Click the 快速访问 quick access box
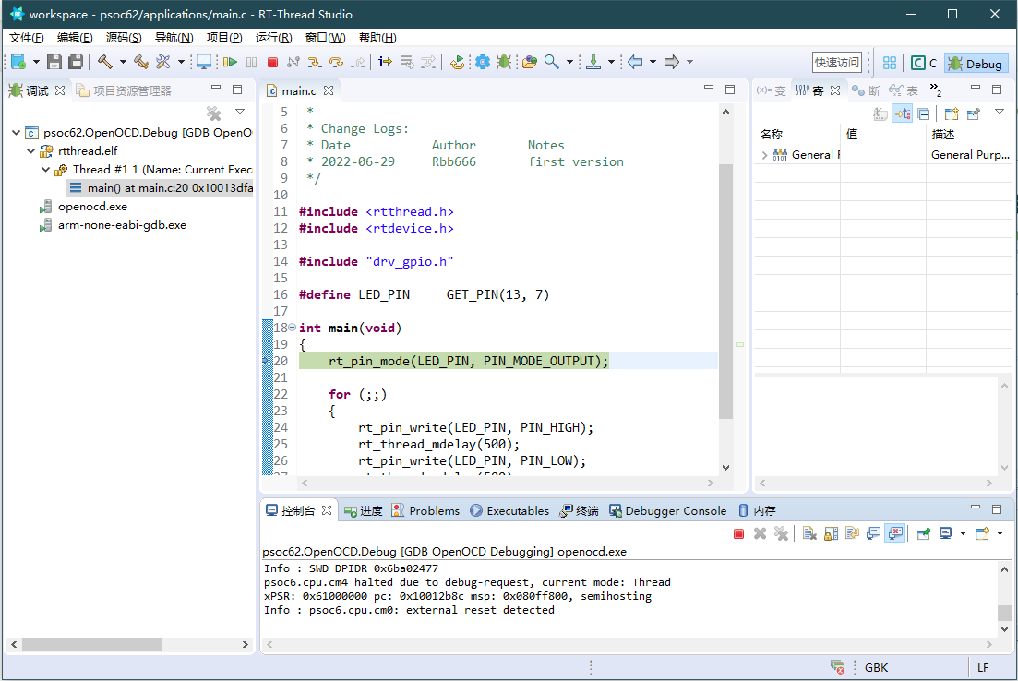The image size is (1018, 681). click(836, 62)
